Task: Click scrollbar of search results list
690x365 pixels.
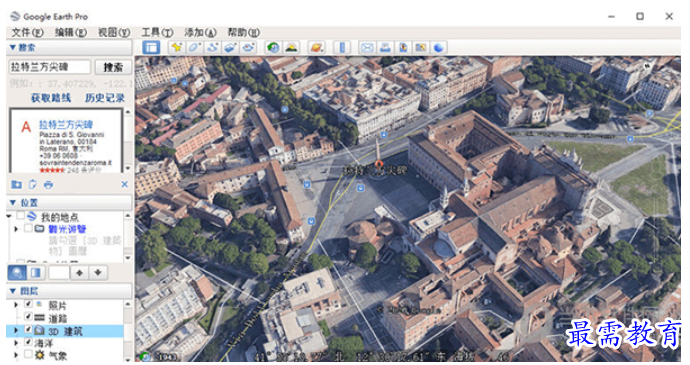Action: coord(128,140)
